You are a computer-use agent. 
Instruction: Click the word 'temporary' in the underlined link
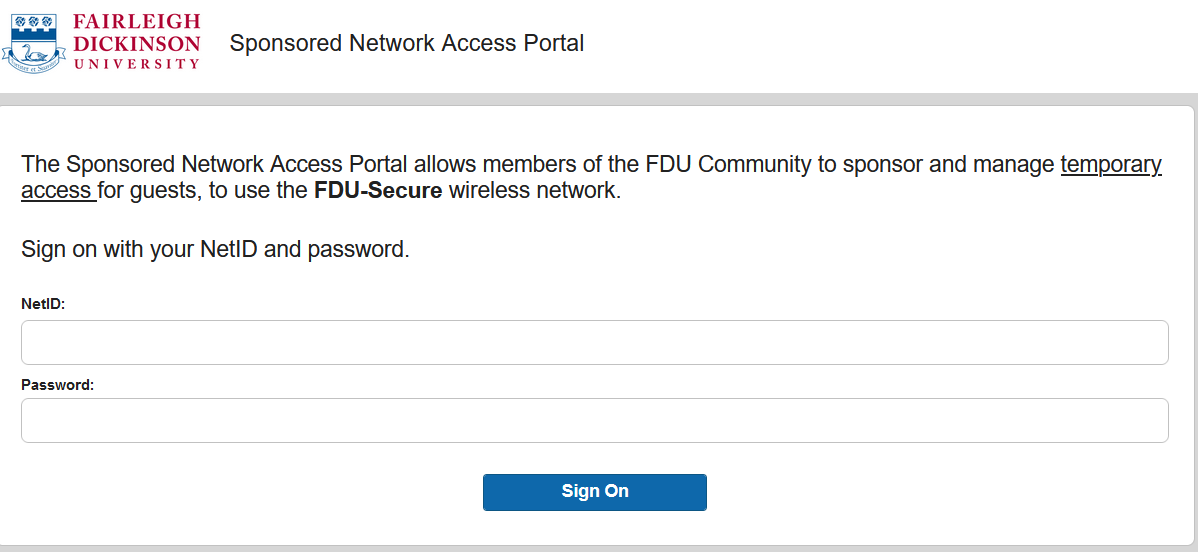(1111, 165)
